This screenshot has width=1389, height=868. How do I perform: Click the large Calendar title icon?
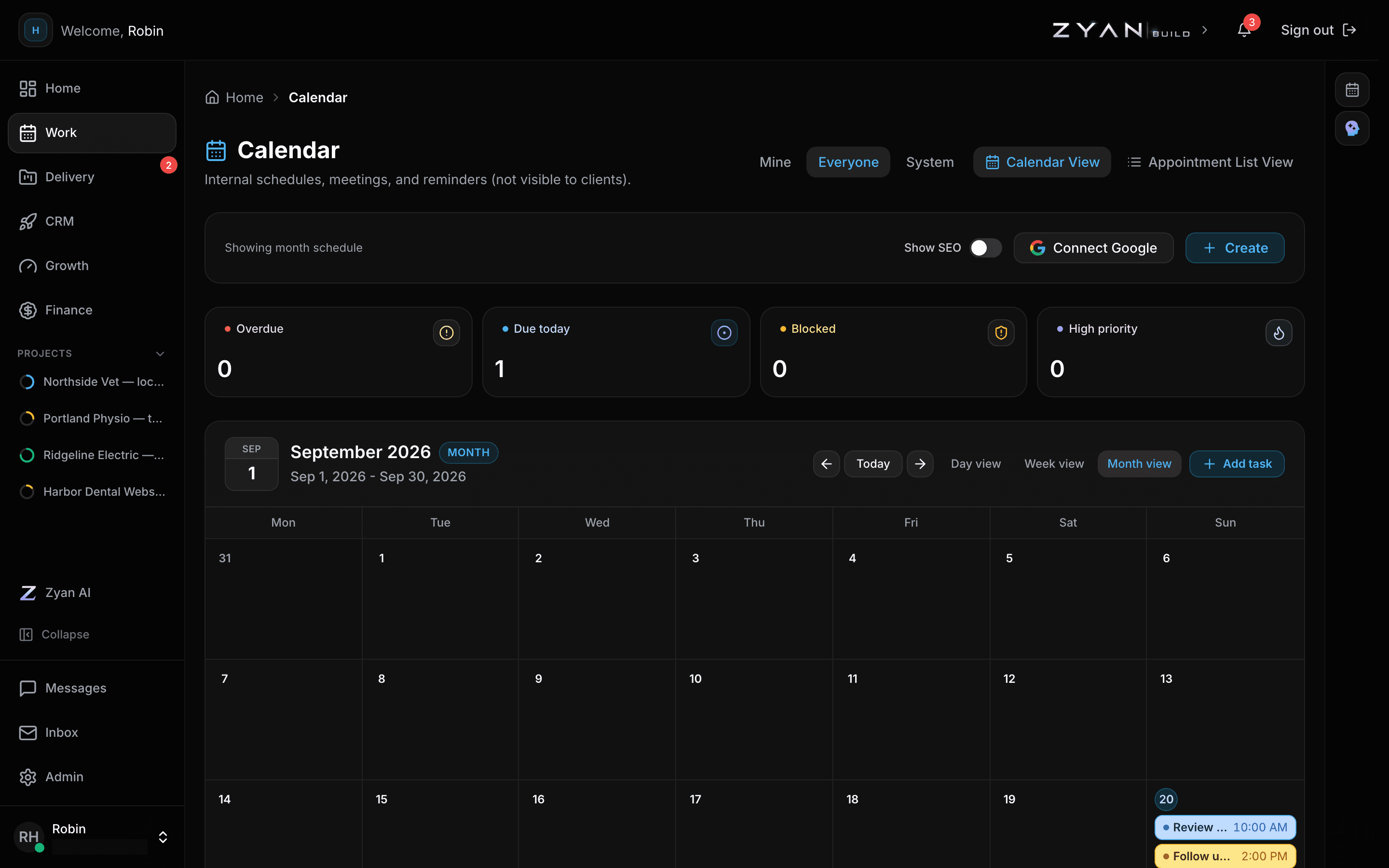pos(216,150)
